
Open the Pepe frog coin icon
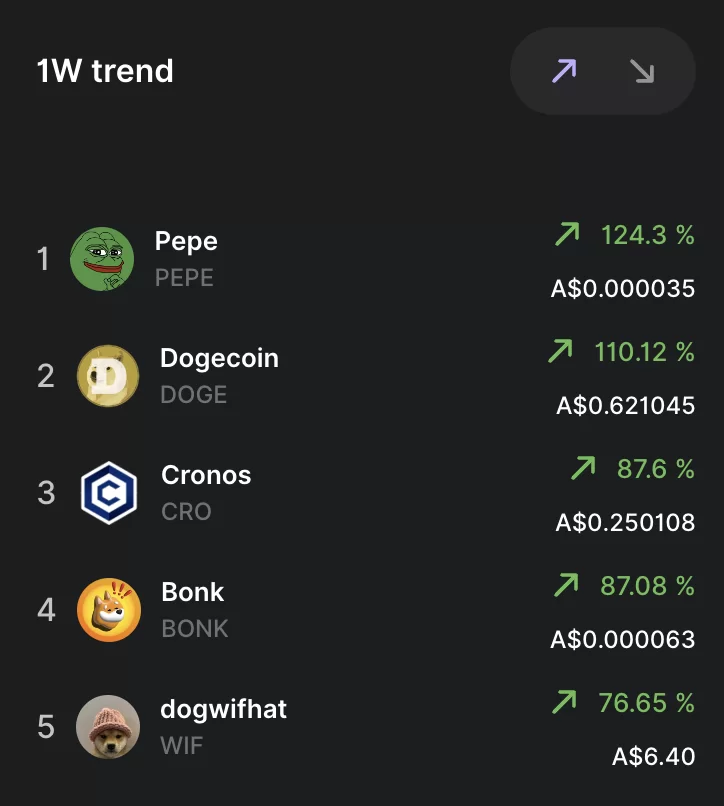(102, 259)
